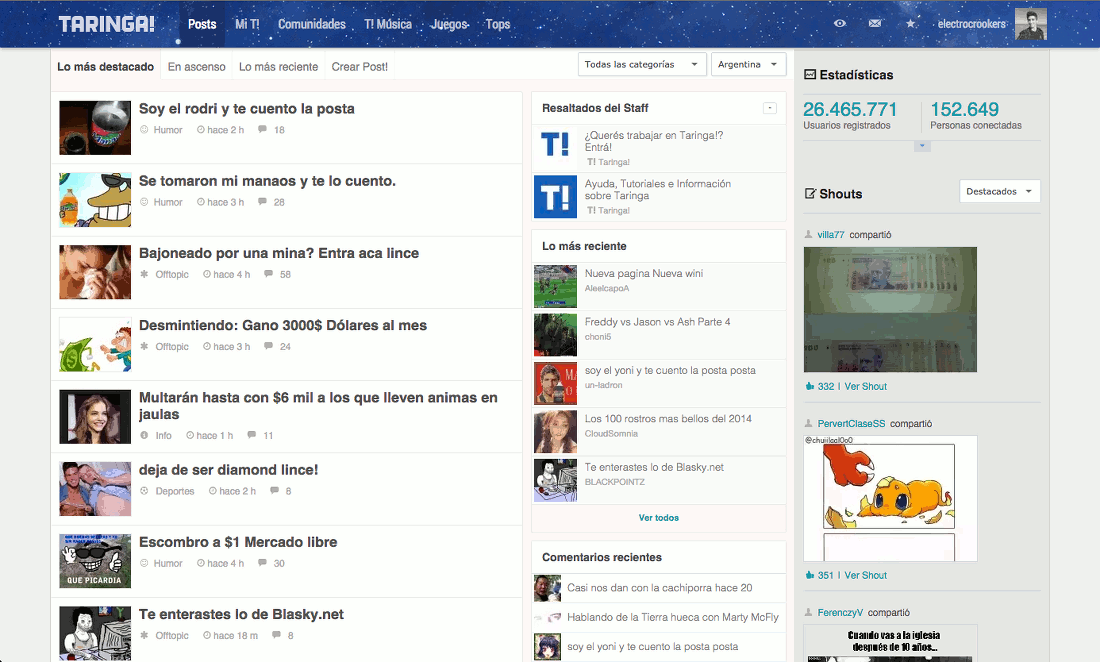Click comment bubble icon showing 18

[262, 129]
